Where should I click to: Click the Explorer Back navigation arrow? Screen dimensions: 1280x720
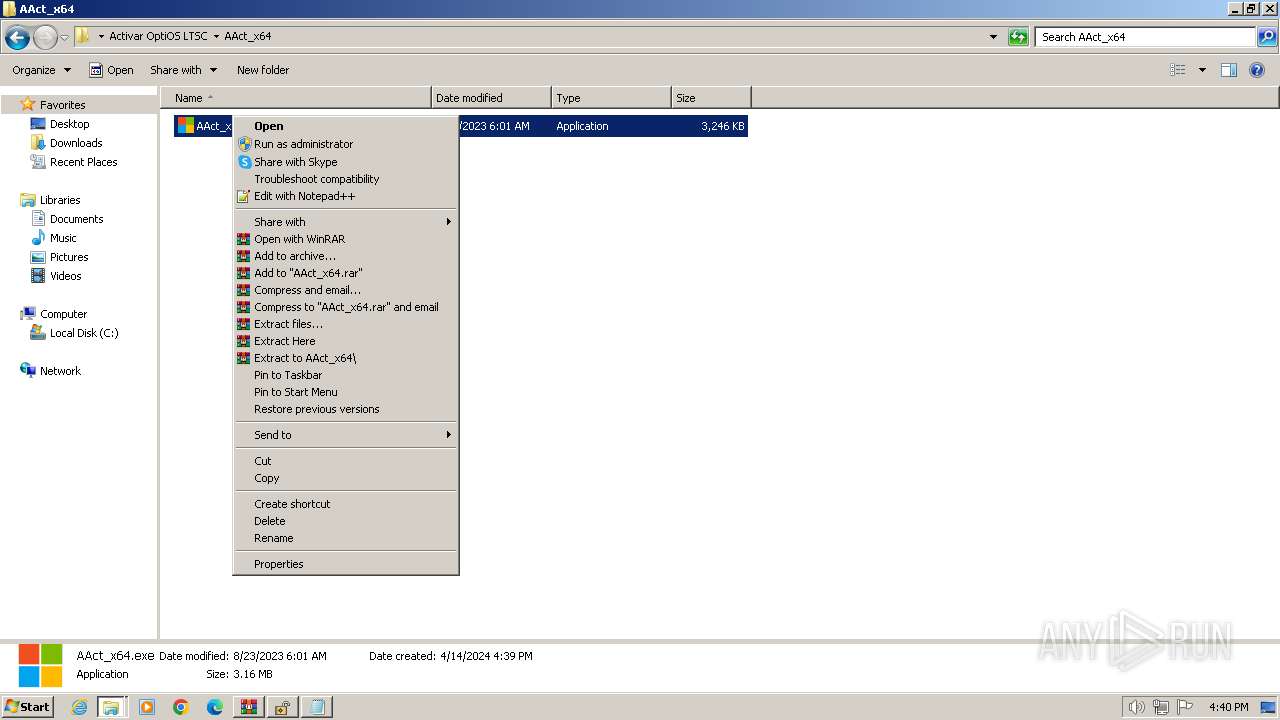[17, 38]
